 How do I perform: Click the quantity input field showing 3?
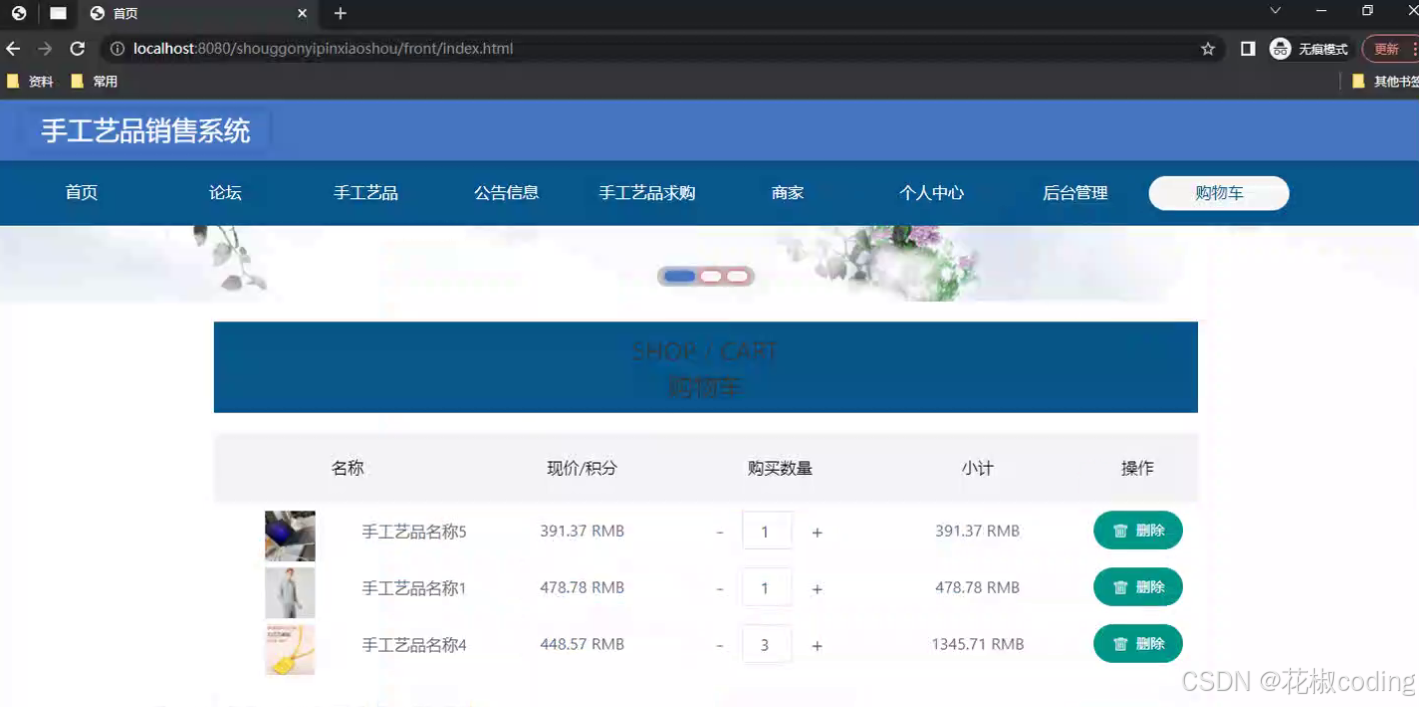pyautogui.click(x=767, y=644)
